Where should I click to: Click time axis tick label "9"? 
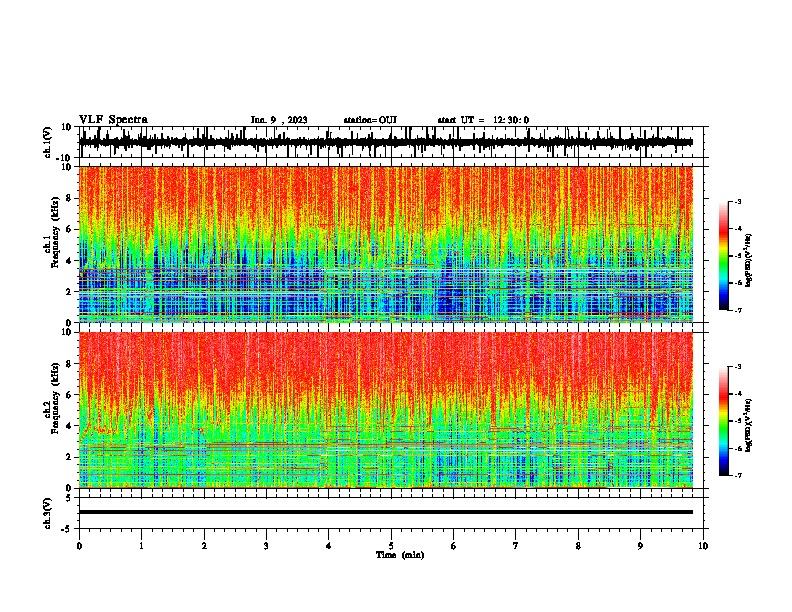point(640,546)
